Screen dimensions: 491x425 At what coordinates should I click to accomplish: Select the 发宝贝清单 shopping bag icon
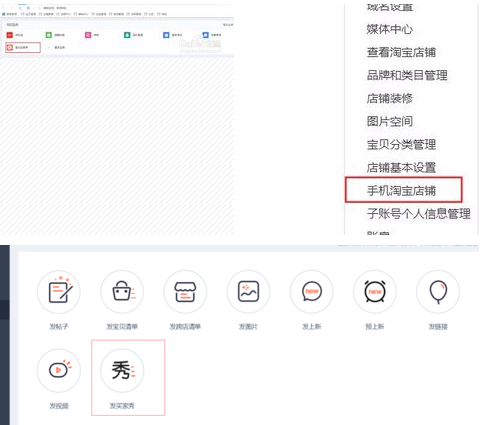122,292
